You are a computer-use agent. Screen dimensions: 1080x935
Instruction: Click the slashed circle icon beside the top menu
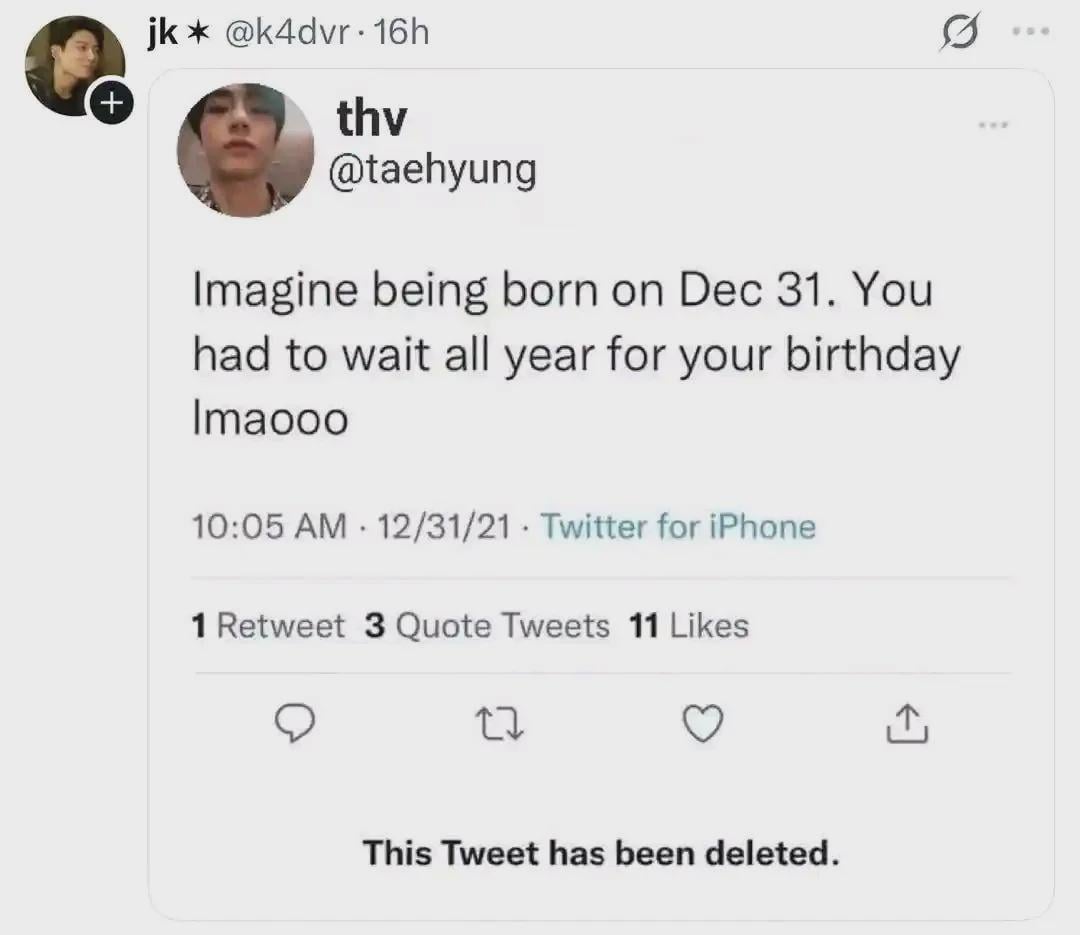coord(960,35)
